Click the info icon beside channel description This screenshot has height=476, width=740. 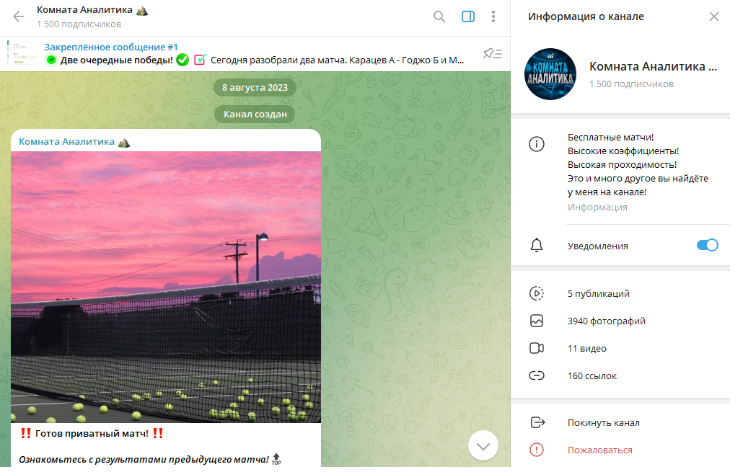(537, 144)
